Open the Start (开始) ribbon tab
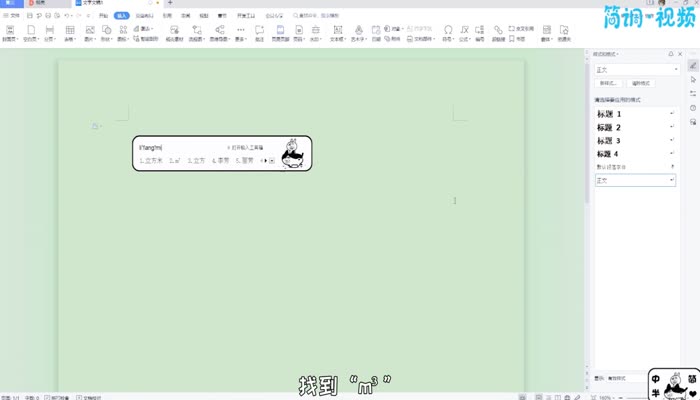This screenshot has width=700, height=400. coord(104,16)
